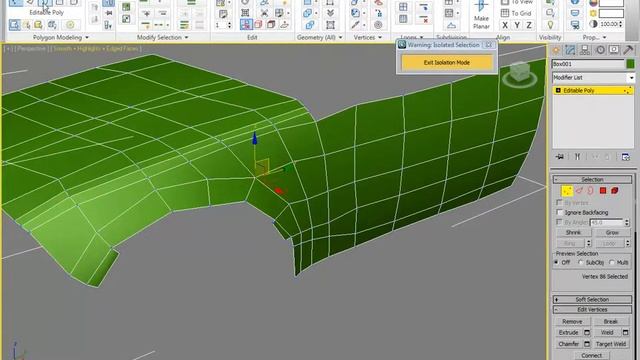Click the Extrude settings box icon

[x=587, y=333]
